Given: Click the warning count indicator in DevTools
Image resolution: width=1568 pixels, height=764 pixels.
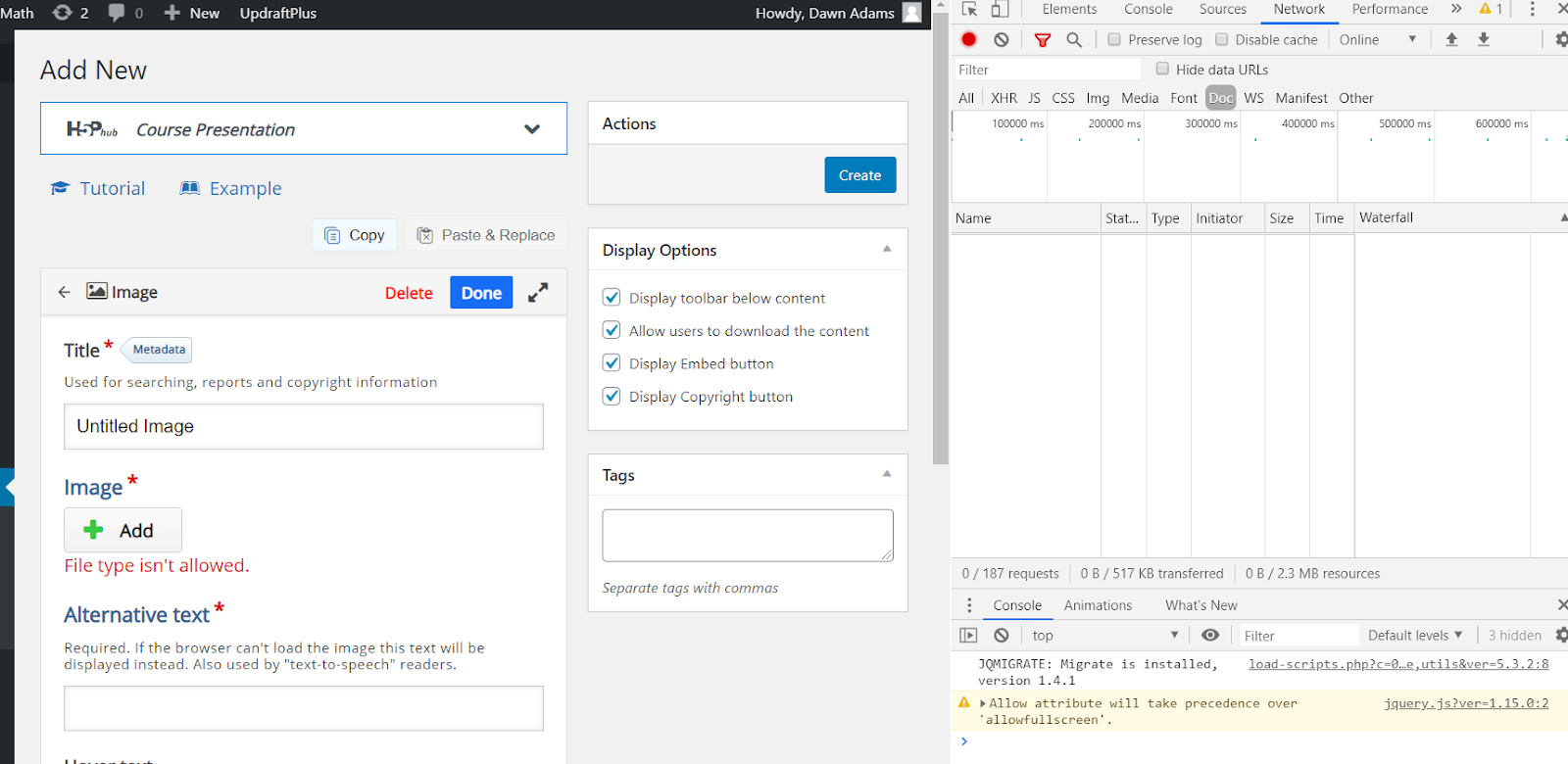Looking at the screenshot, I should (1492, 10).
